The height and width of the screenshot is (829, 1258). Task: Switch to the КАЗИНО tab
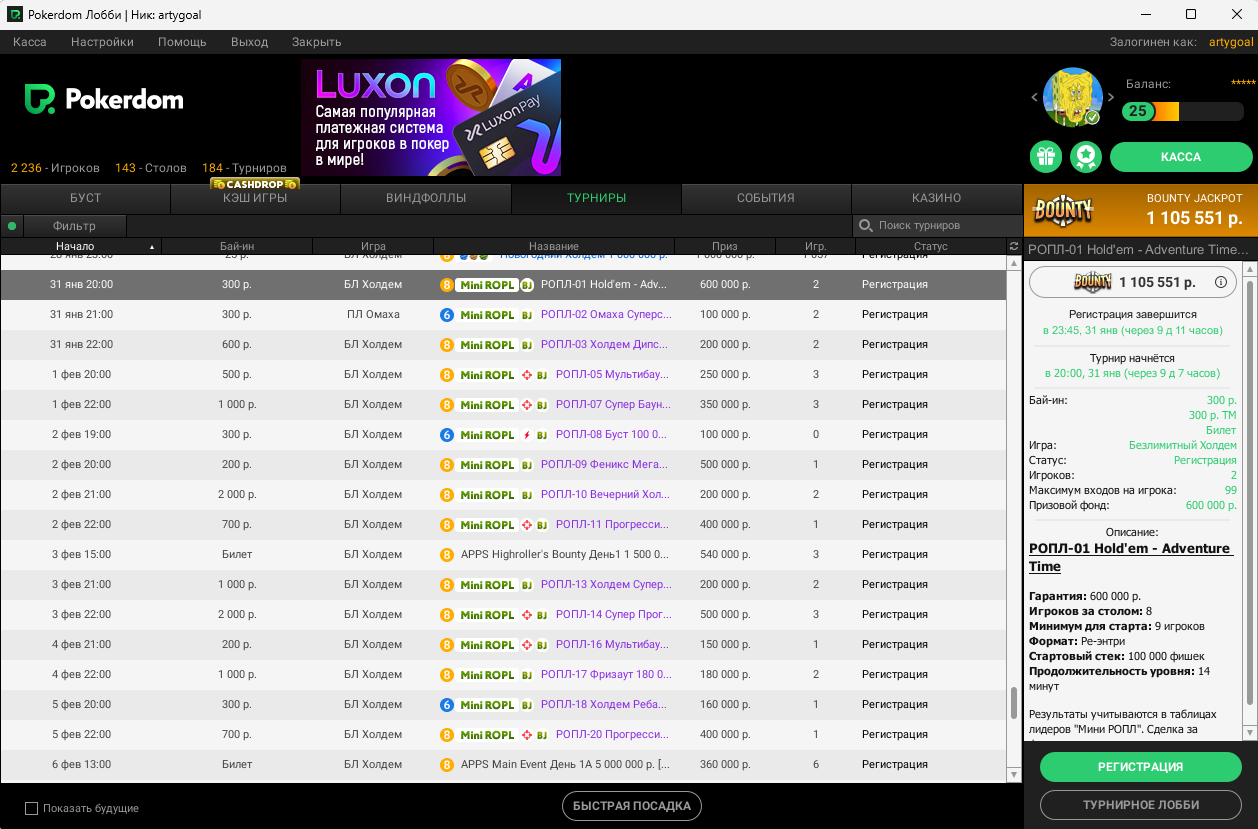point(937,198)
